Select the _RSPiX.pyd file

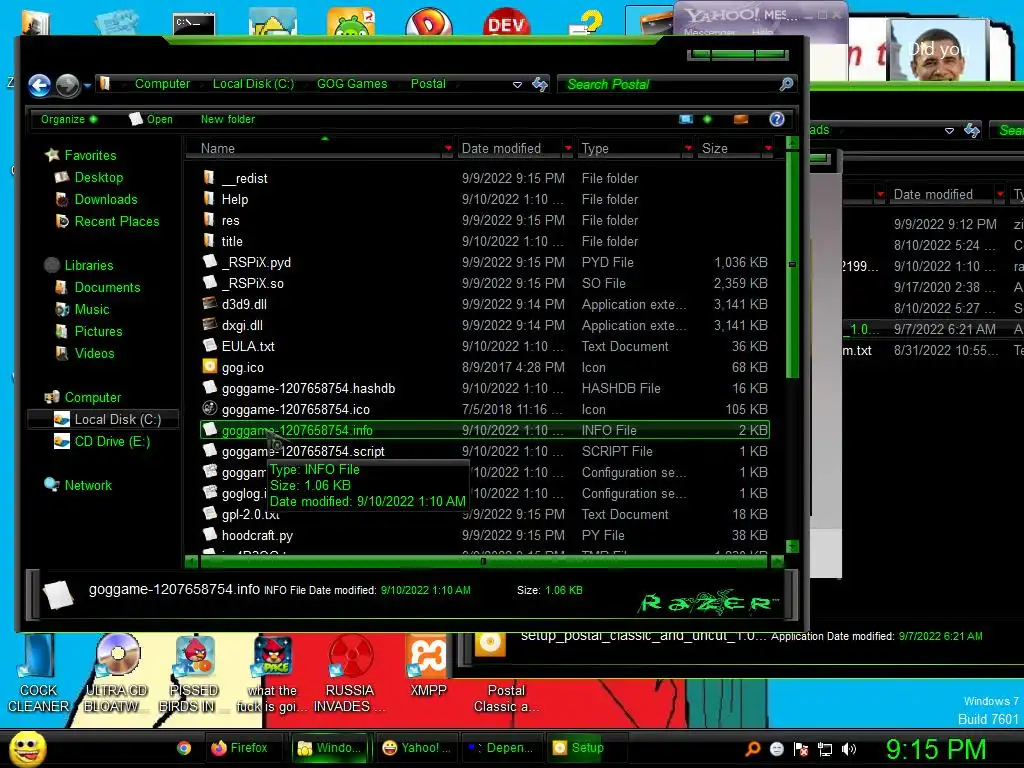tap(484, 262)
